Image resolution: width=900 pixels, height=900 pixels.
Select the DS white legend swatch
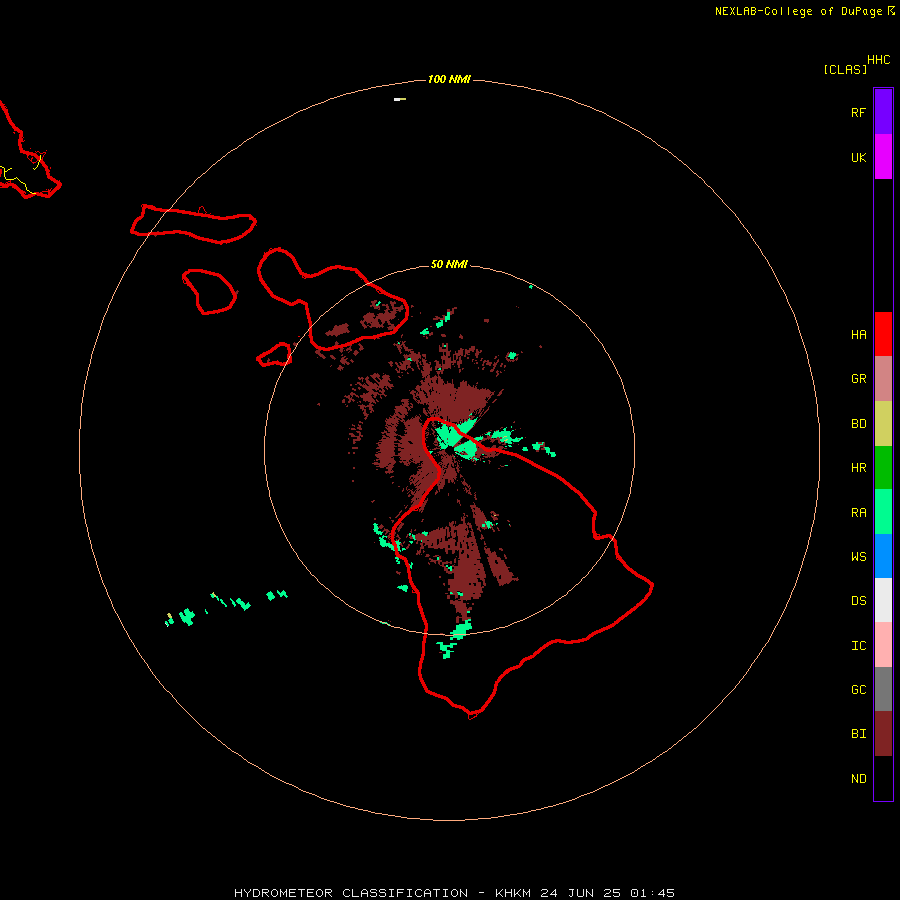pyautogui.click(x=883, y=600)
